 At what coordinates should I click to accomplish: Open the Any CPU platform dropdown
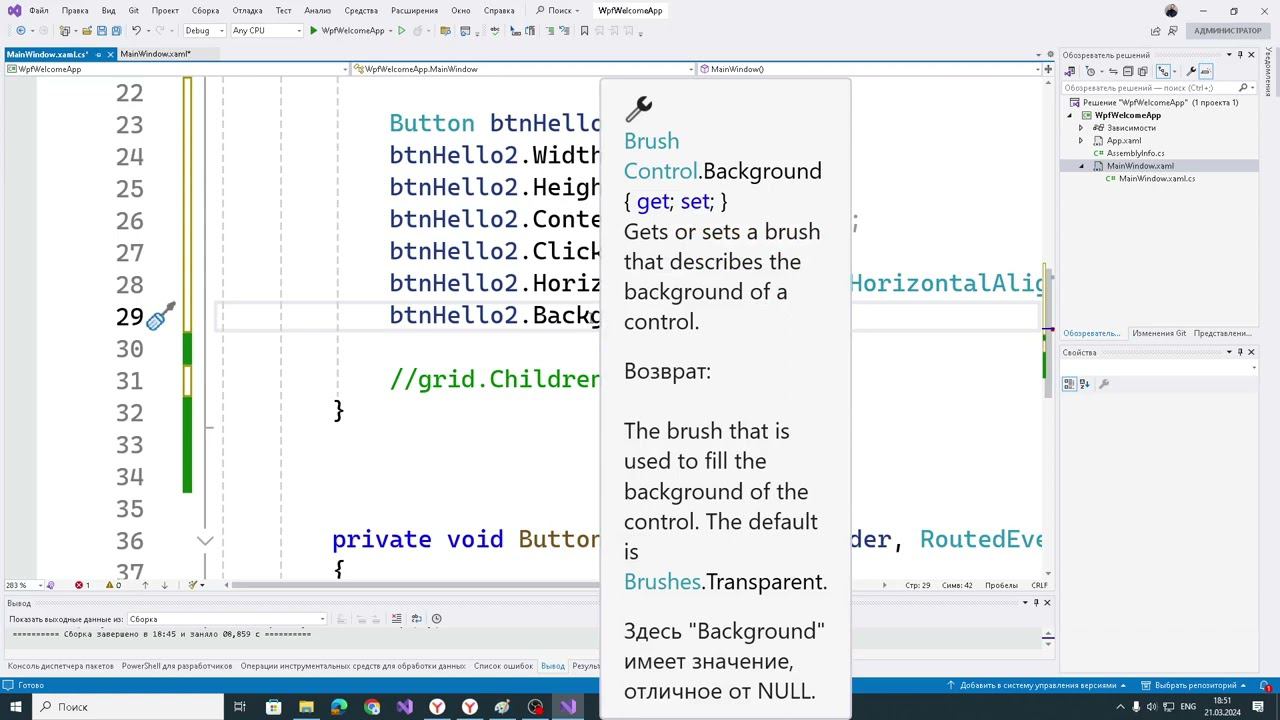[266, 31]
